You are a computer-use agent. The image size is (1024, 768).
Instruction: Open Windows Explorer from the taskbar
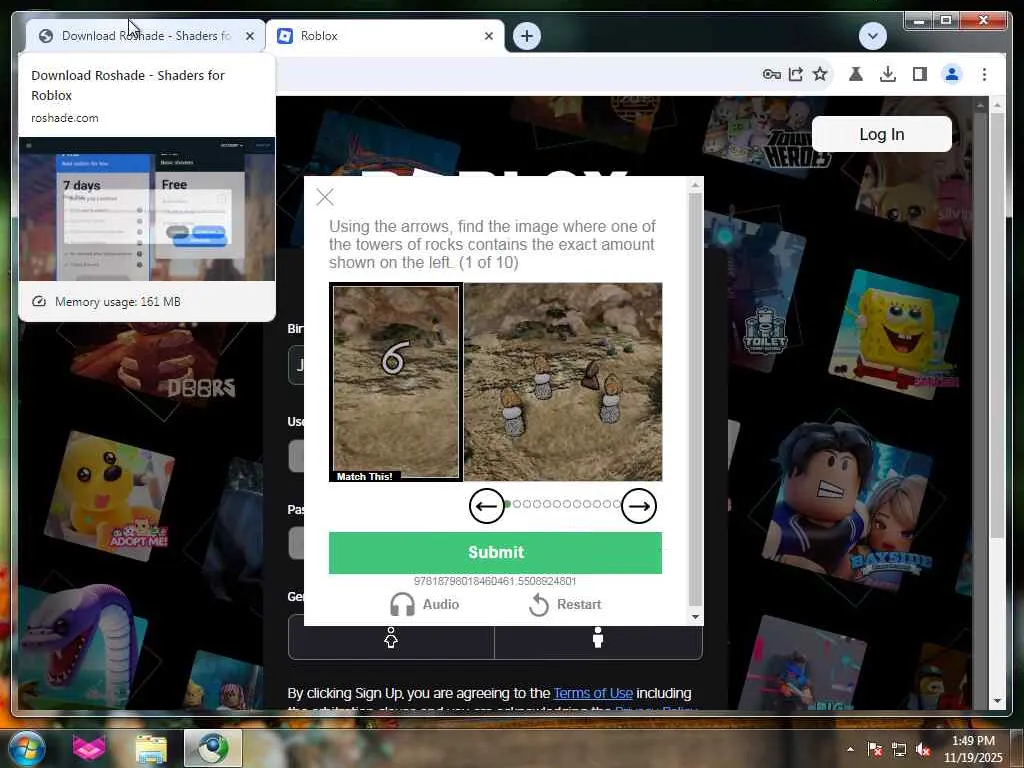(x=151, y=748)
